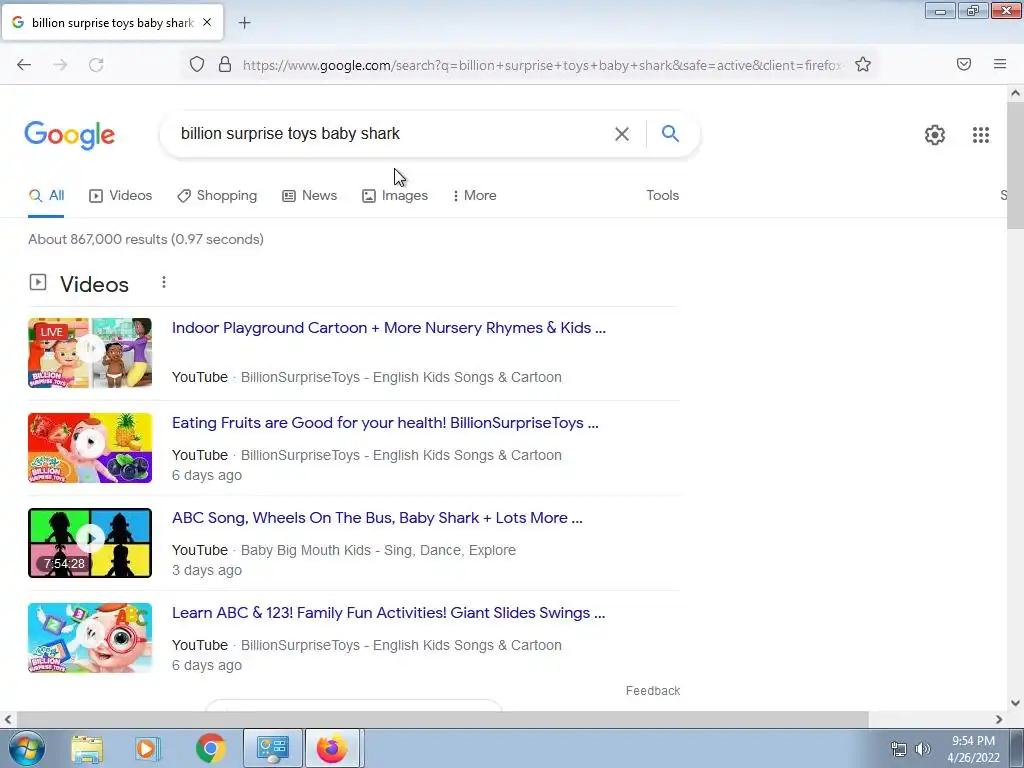Open the network tray icon

899,749
